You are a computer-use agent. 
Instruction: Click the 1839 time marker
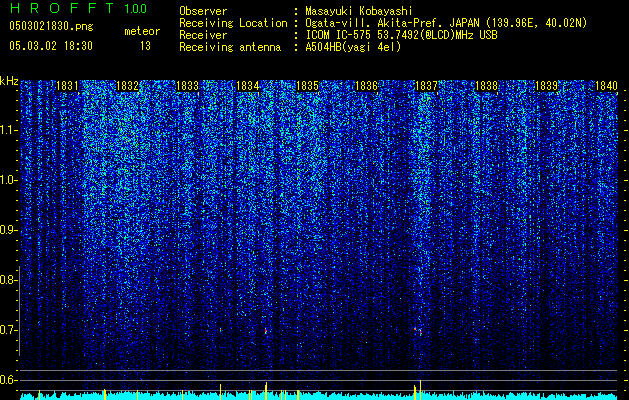546,86
